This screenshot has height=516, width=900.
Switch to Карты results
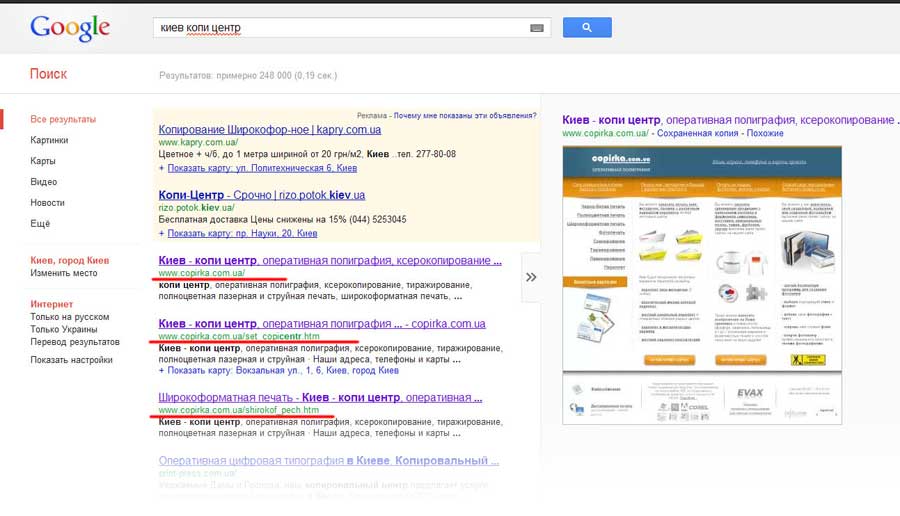click(x=43, y=161)
